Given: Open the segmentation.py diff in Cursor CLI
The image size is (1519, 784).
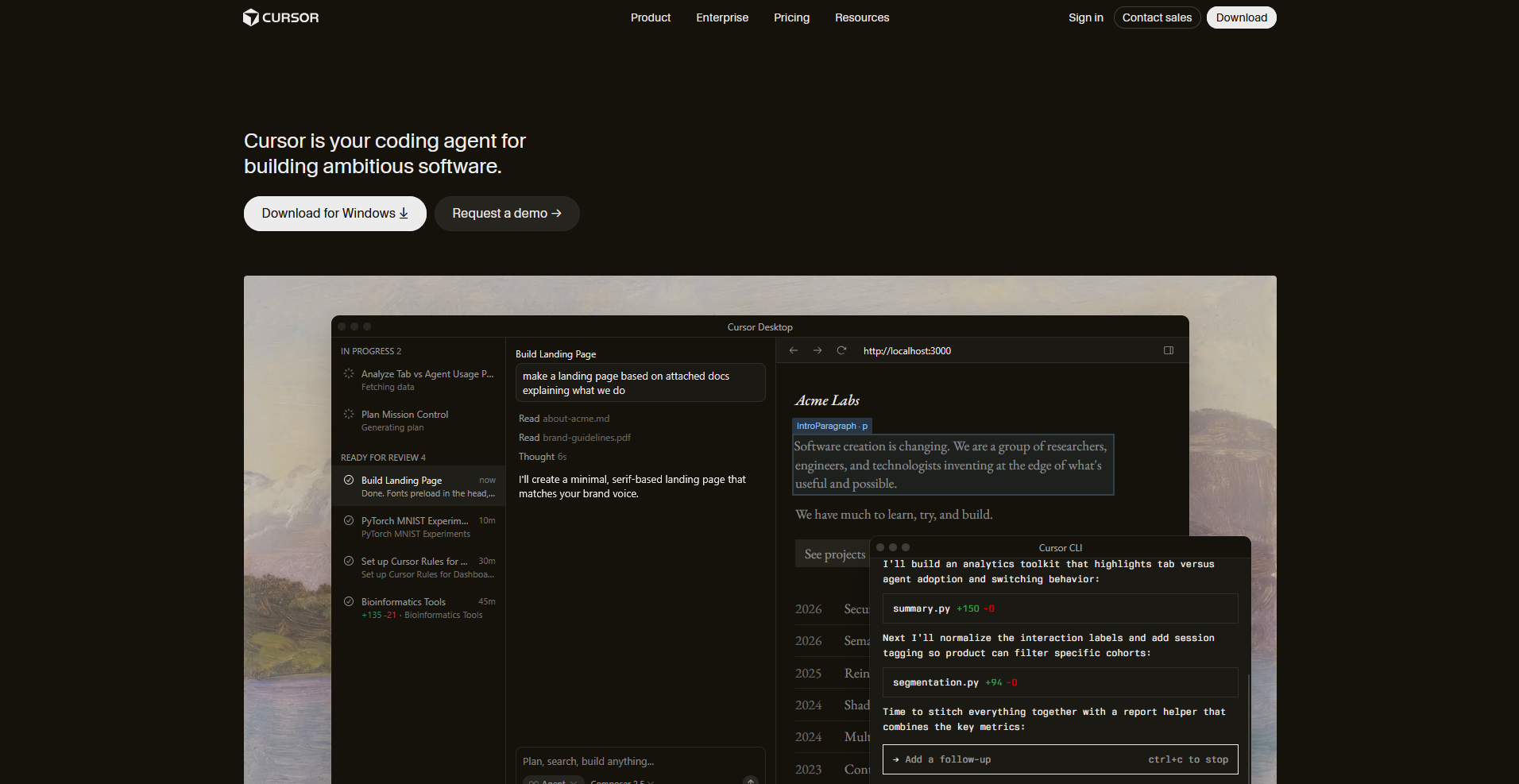Looking at the screenshot, I should pyautogui.click(x=1060, y=682).
